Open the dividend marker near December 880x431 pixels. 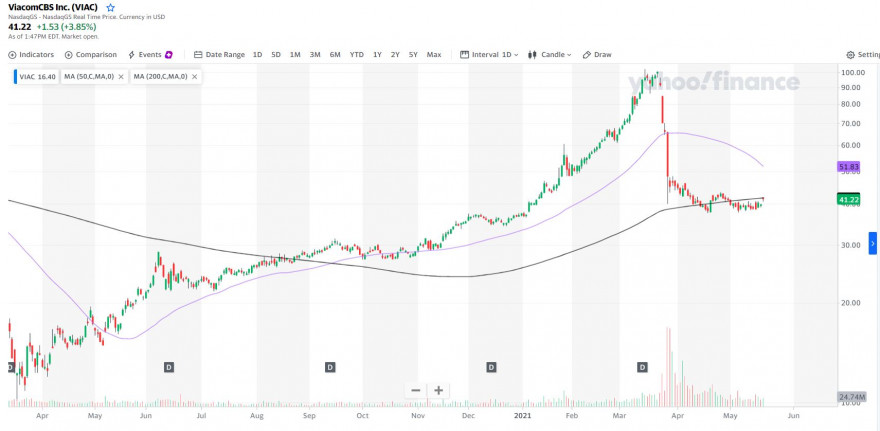[x=491, y=367]
